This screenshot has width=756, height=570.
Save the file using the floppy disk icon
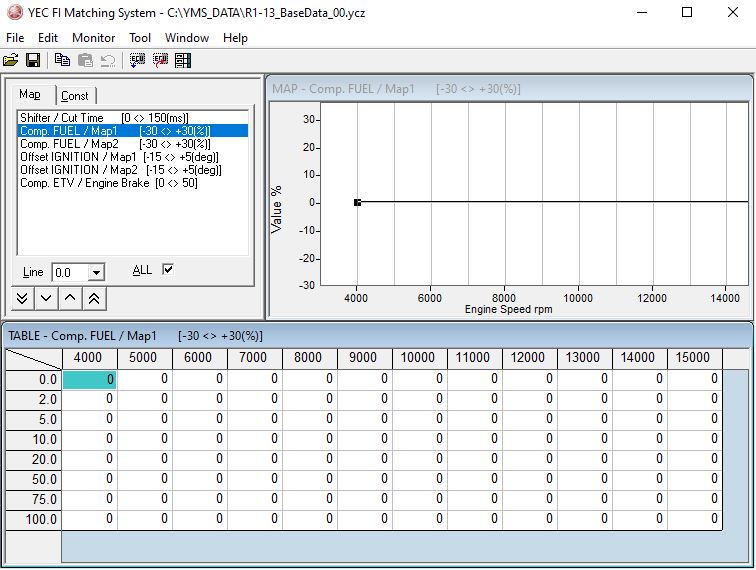(x=33, y=60)
